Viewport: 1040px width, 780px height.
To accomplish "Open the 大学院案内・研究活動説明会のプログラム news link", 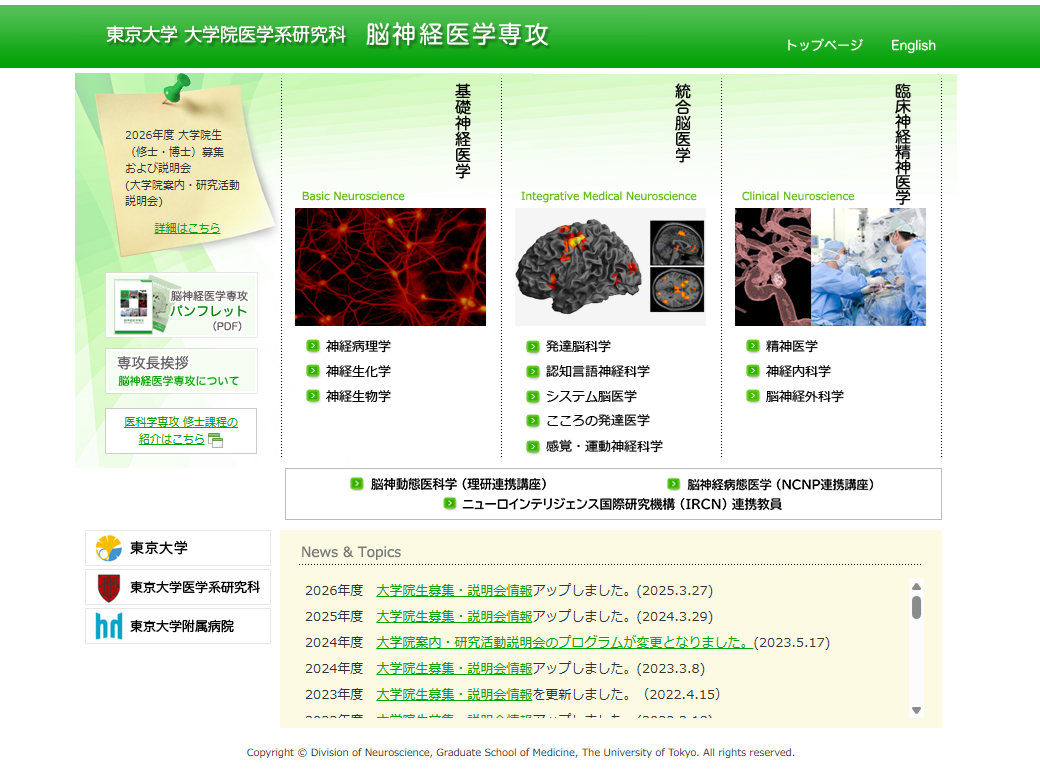I will coord(564,642).
